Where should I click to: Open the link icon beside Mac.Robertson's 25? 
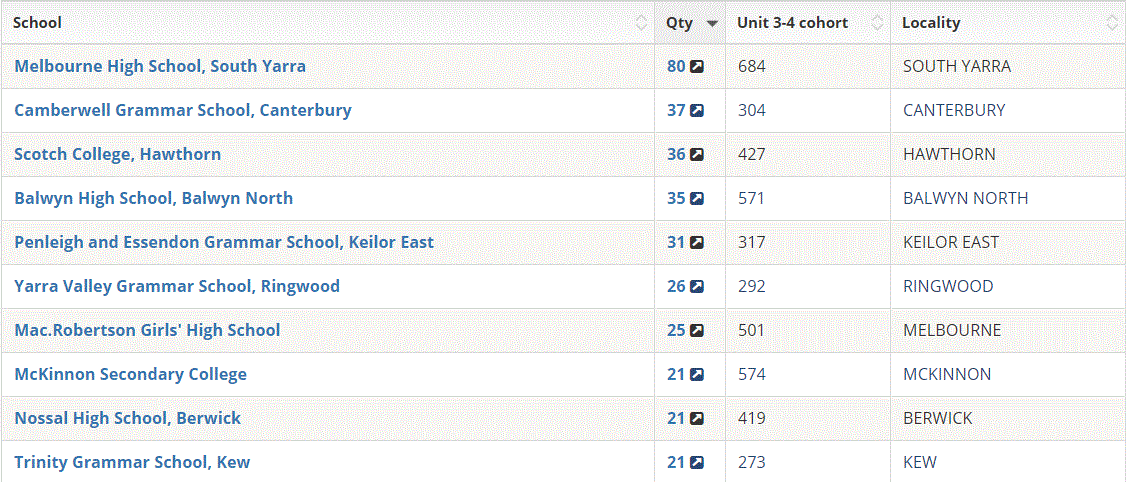pyautogui.click(x=697, y=331)
